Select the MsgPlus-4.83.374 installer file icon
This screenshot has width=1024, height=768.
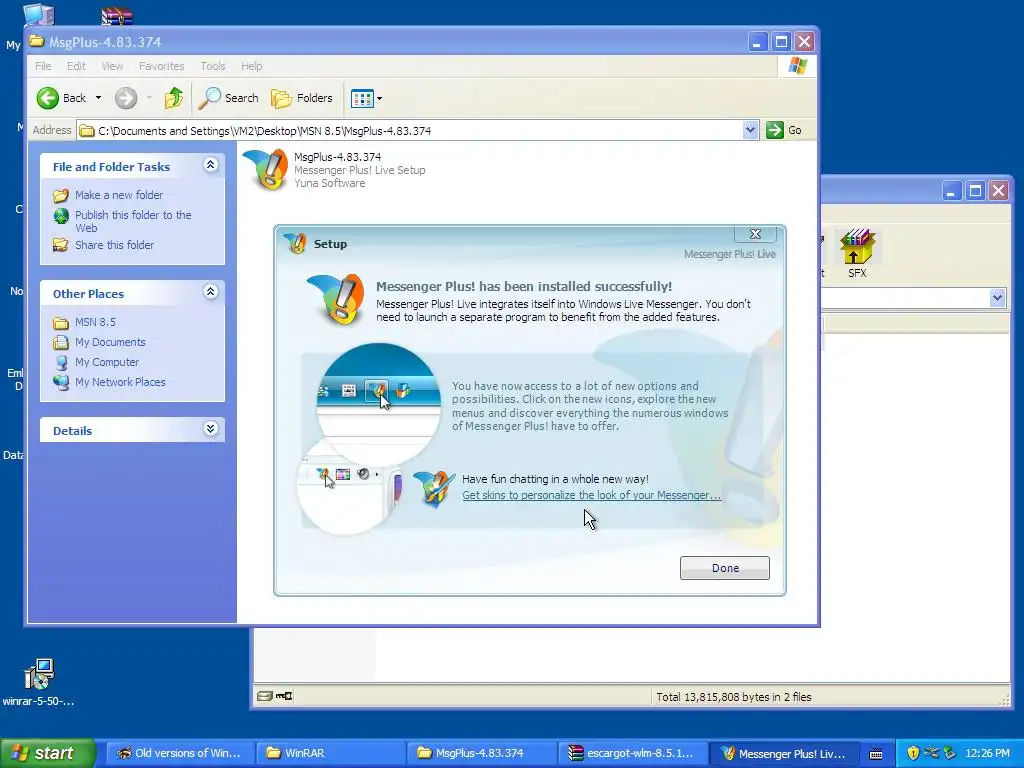[x=265, y=170]
